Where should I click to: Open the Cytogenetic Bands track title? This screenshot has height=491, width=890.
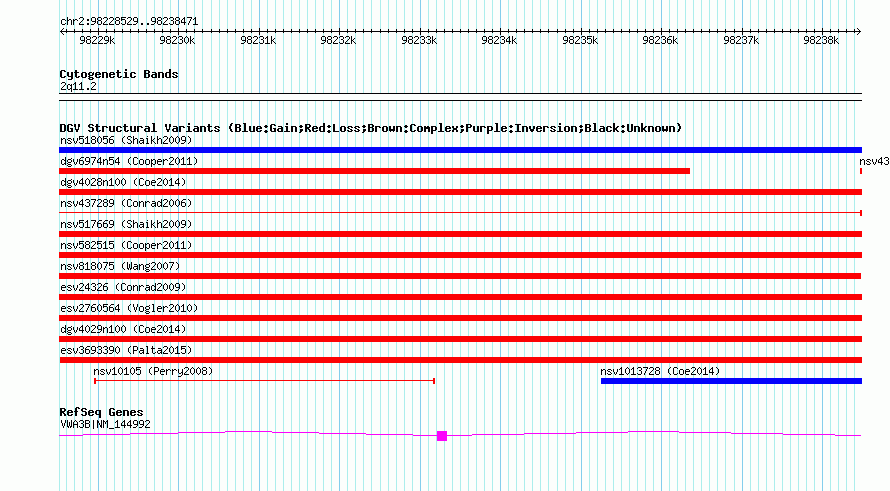tap(119, 74)
